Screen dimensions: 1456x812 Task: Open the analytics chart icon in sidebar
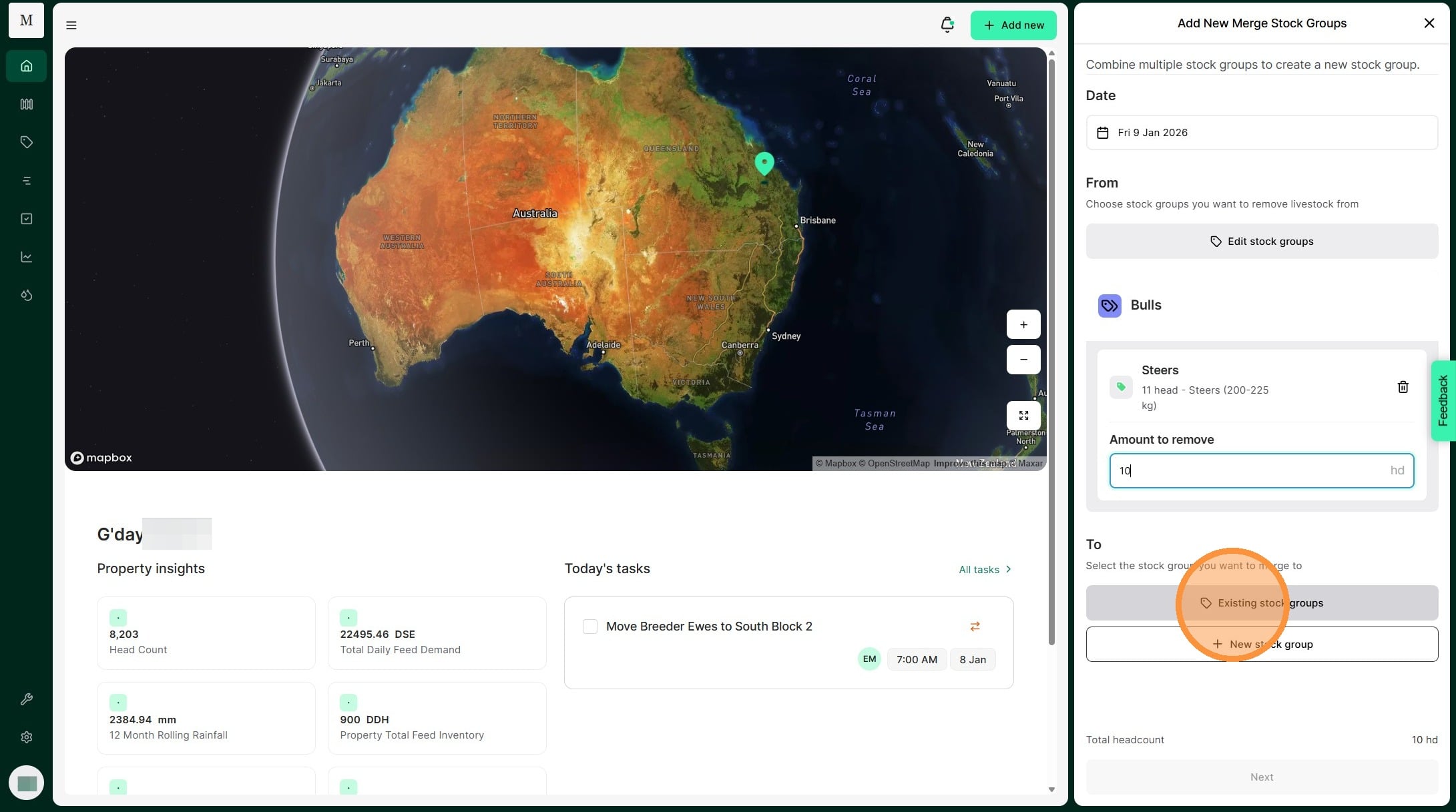tap(27, 257)
